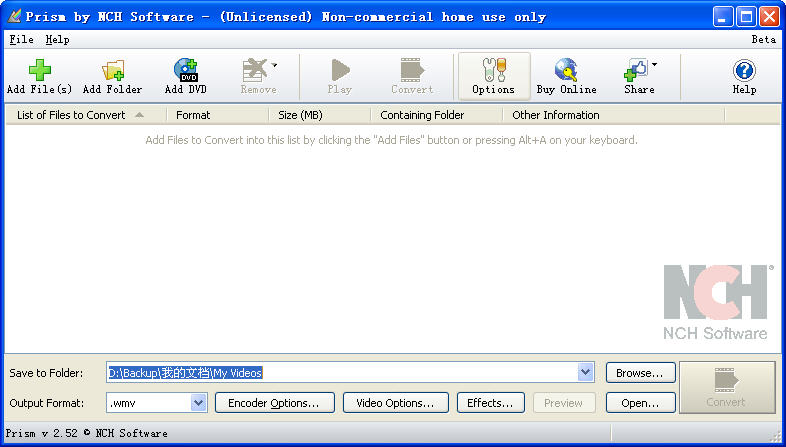Click the Prism app icon in title bar
This screenshot has height=447, width=786.
coord(14,17)
